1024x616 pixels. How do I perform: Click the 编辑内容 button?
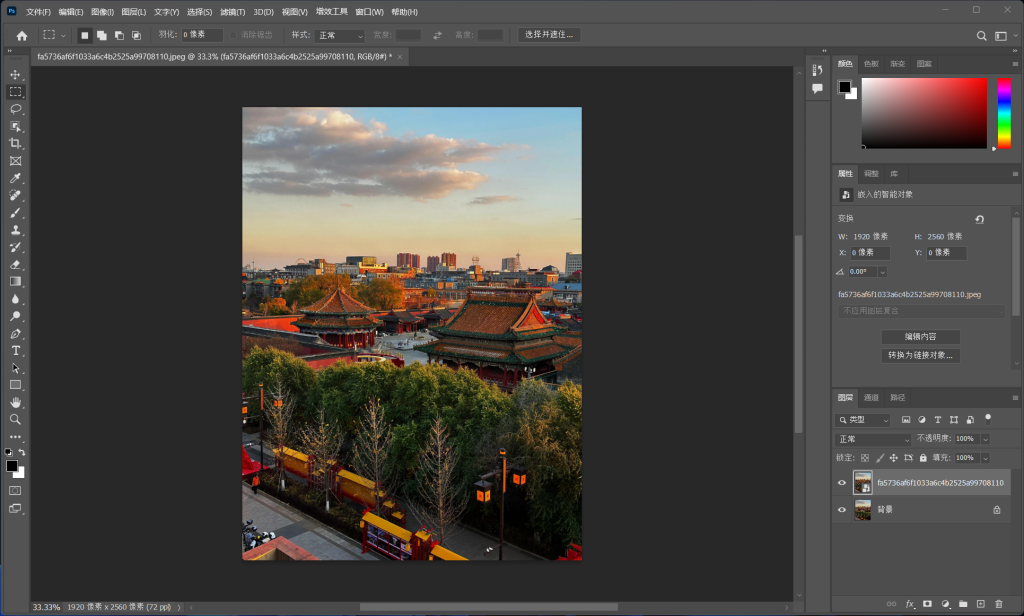tap(920, 337)
